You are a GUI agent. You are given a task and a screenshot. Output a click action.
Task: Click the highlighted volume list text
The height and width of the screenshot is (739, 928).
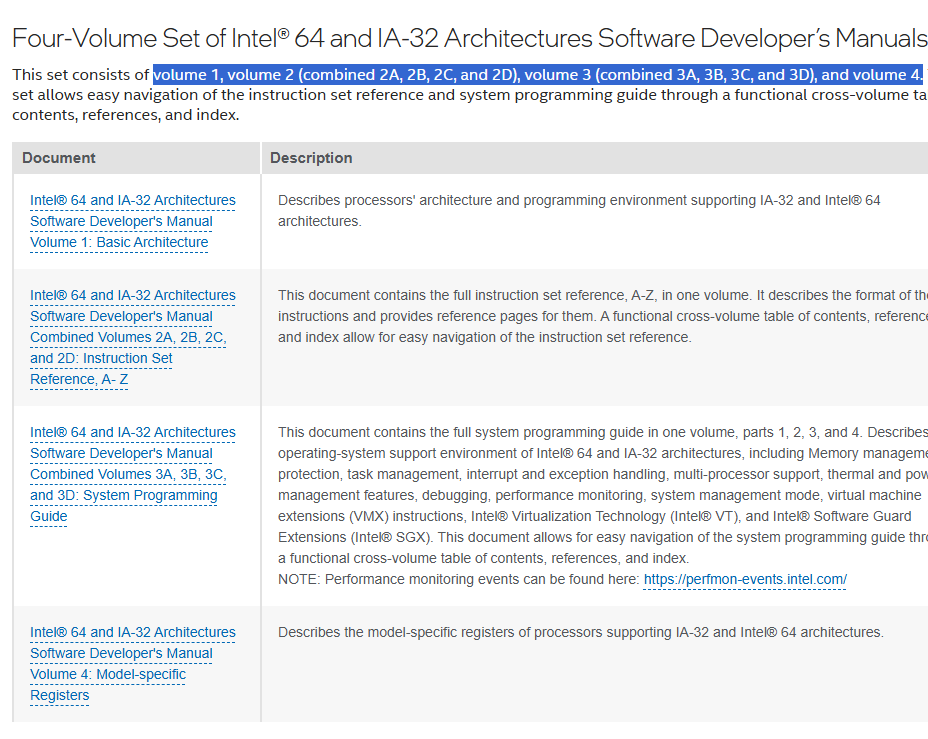(x=537, y=75)
